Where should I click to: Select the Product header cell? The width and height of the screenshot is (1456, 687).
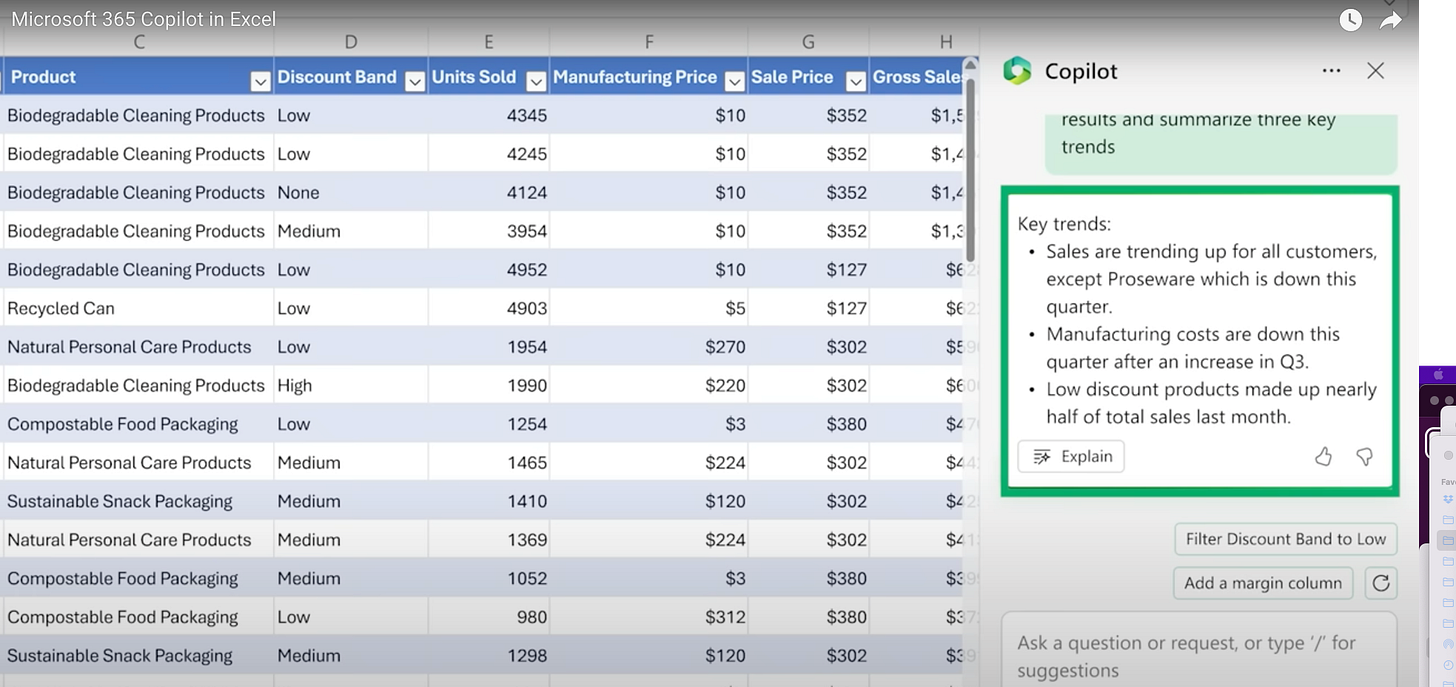click(138, 77)
